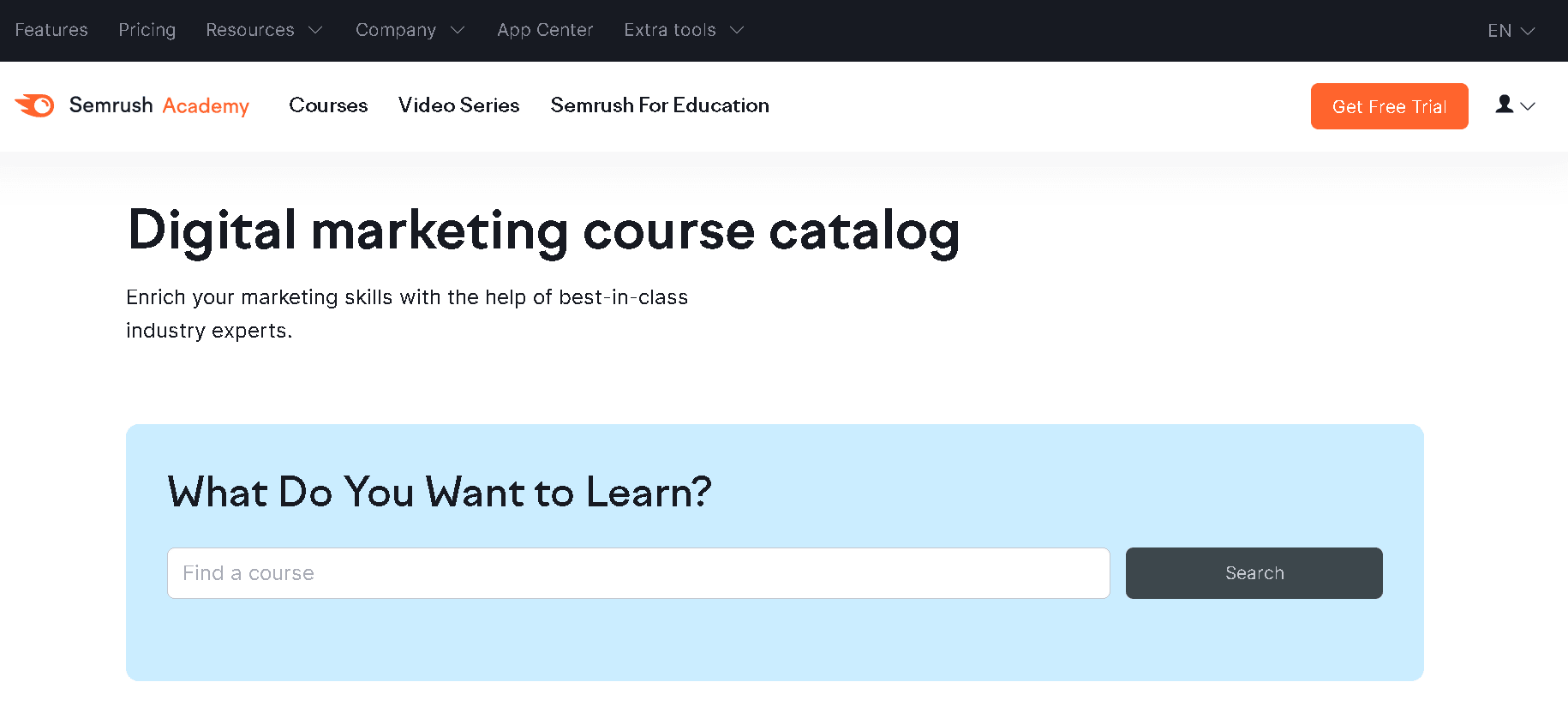Open the Courses section
This screenshot has width=1568, height=712.
[x=328, y=105]
